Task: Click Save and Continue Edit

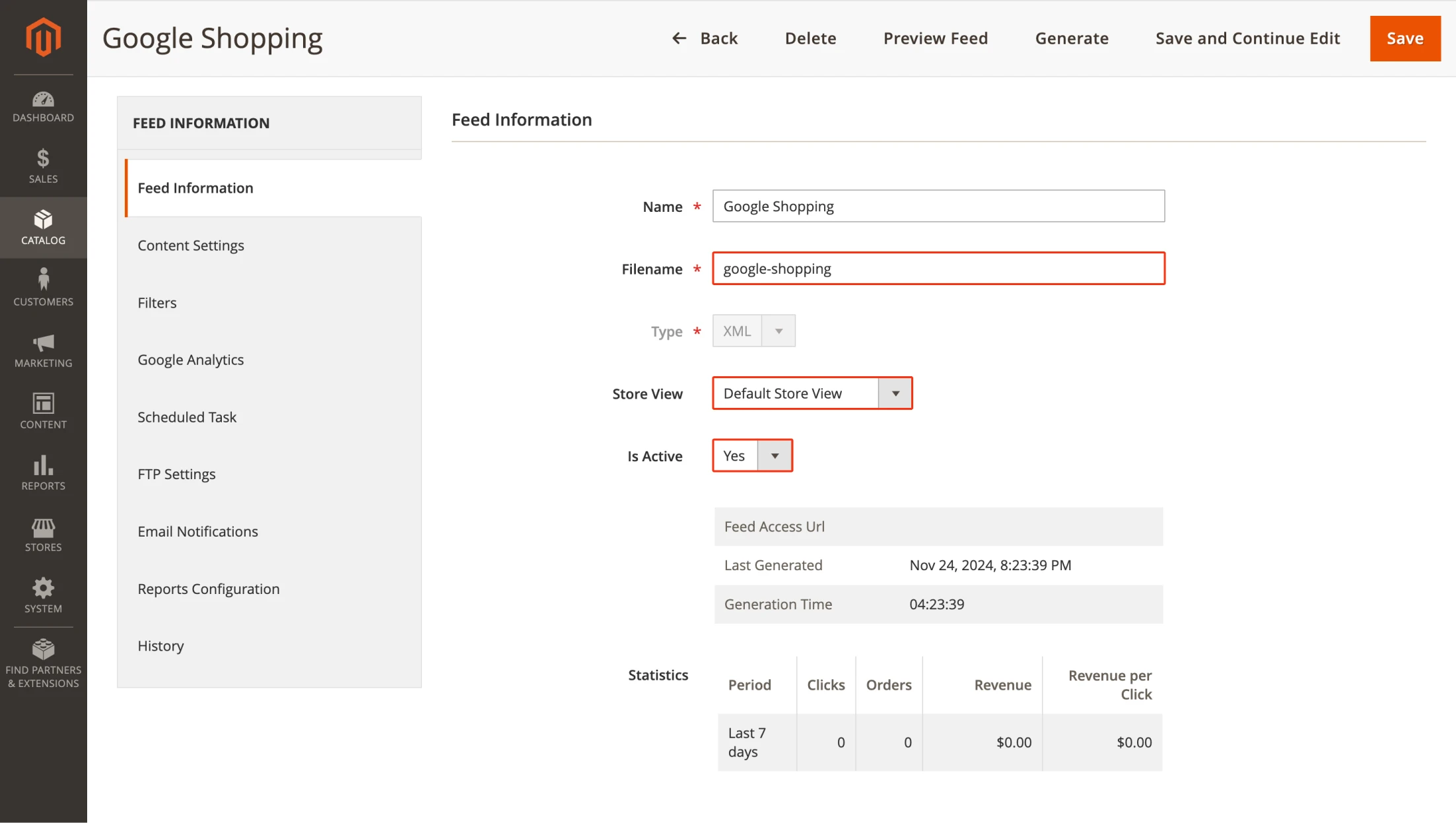Action: (1247, 38)
